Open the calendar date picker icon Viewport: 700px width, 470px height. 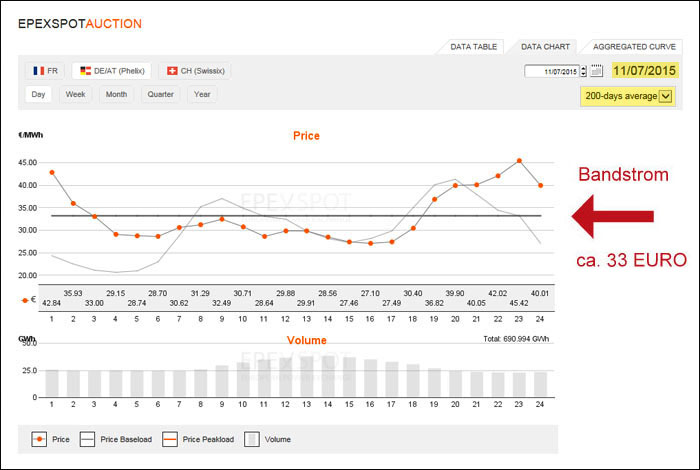tap(597, 71)
